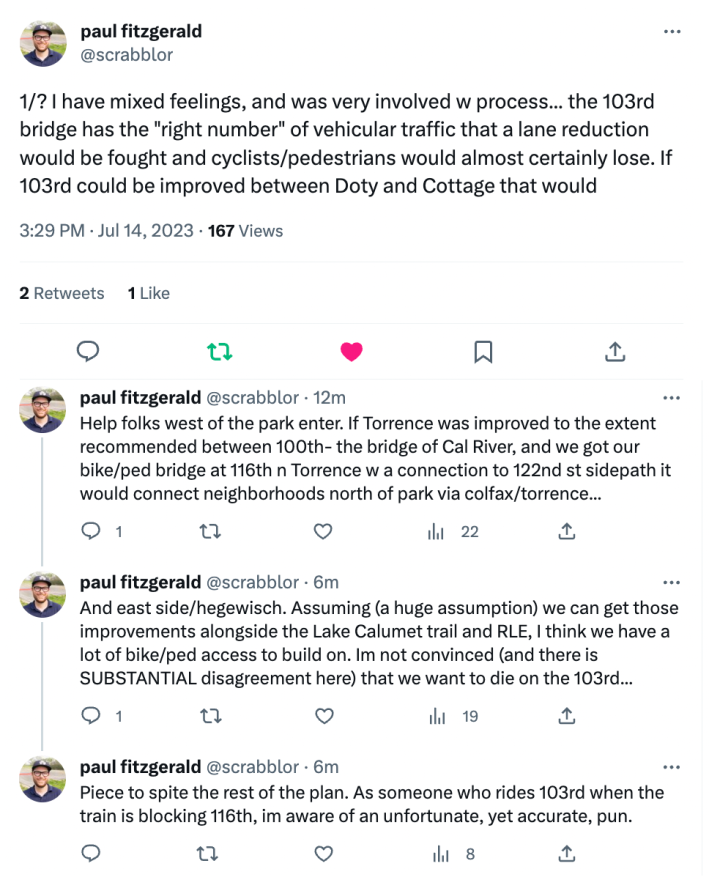The image size is (709, 880).
Task: Unlike the main tweet via heart
Action: [x=351, y=351]
